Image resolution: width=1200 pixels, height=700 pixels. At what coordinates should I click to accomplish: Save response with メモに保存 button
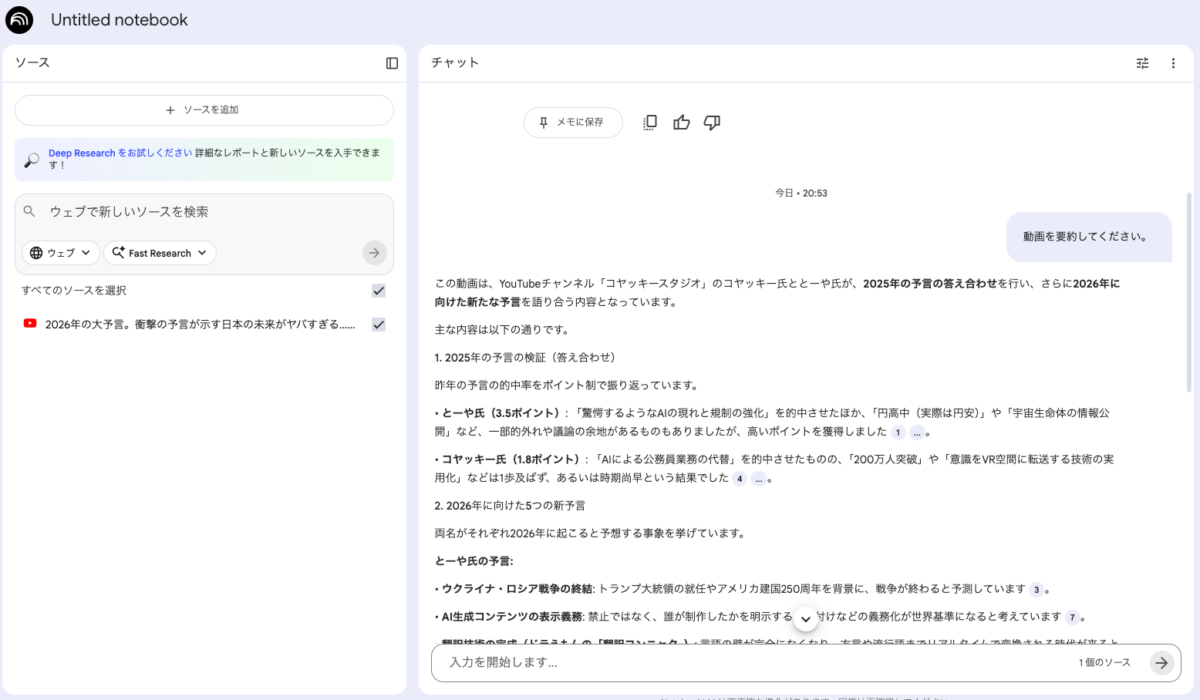pyautogui.click(x=573, y=122)
